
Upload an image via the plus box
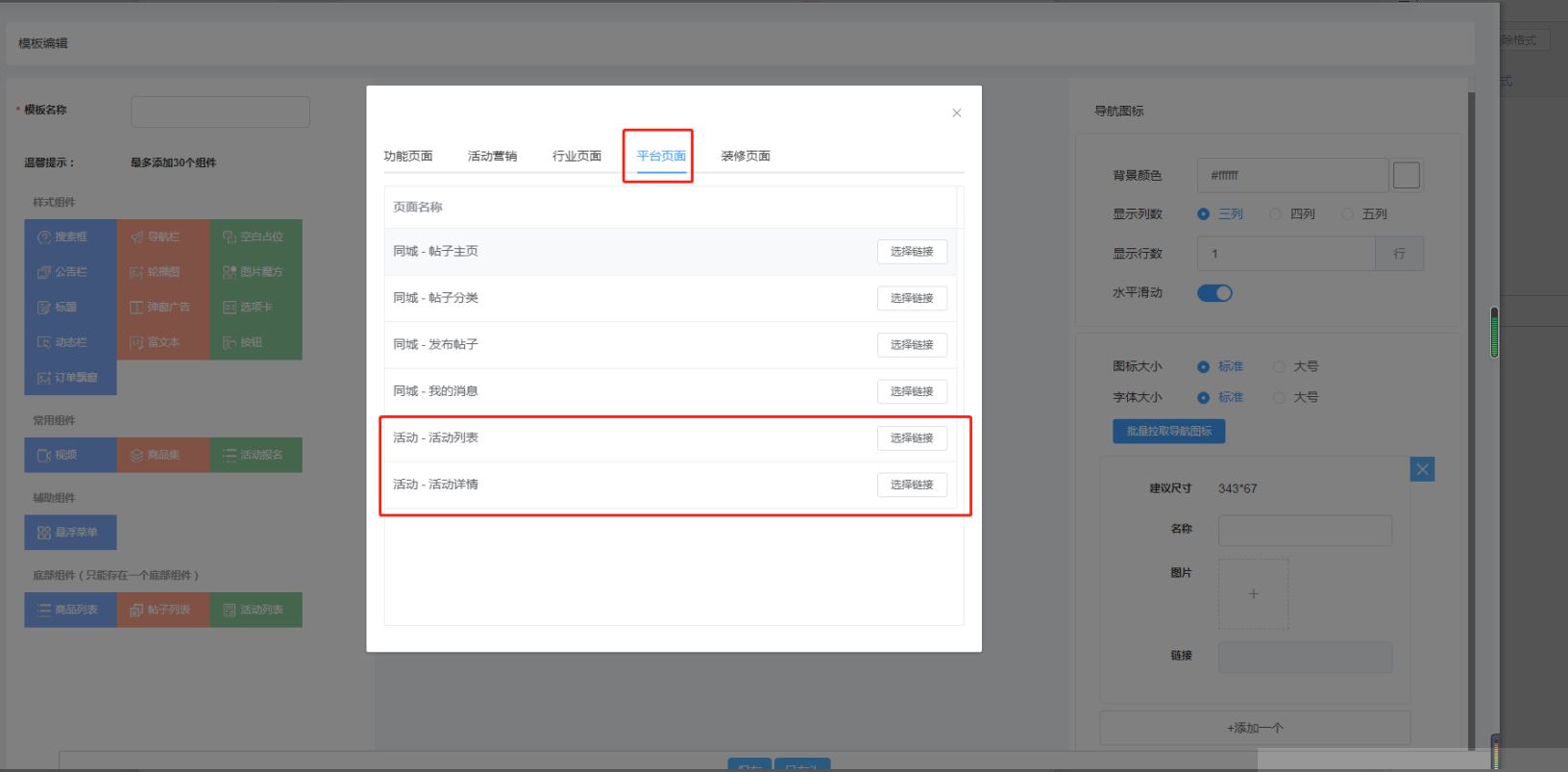point(1254,594)
